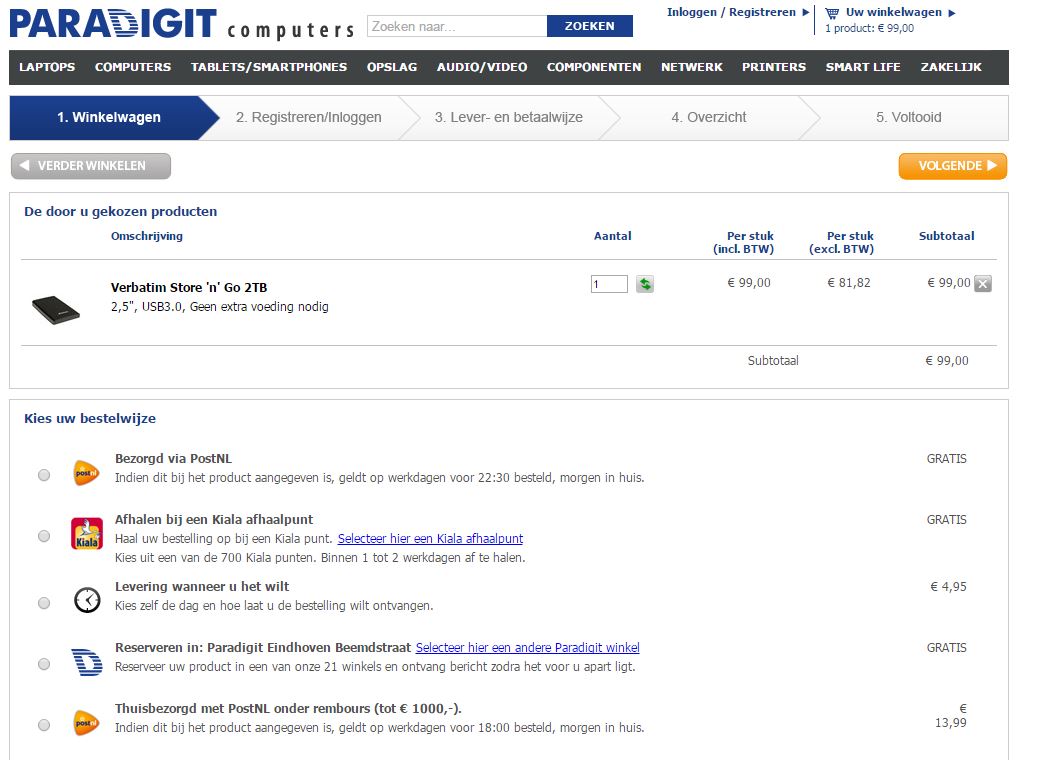Focus the Zoeken naar search field

pos(457,26)
